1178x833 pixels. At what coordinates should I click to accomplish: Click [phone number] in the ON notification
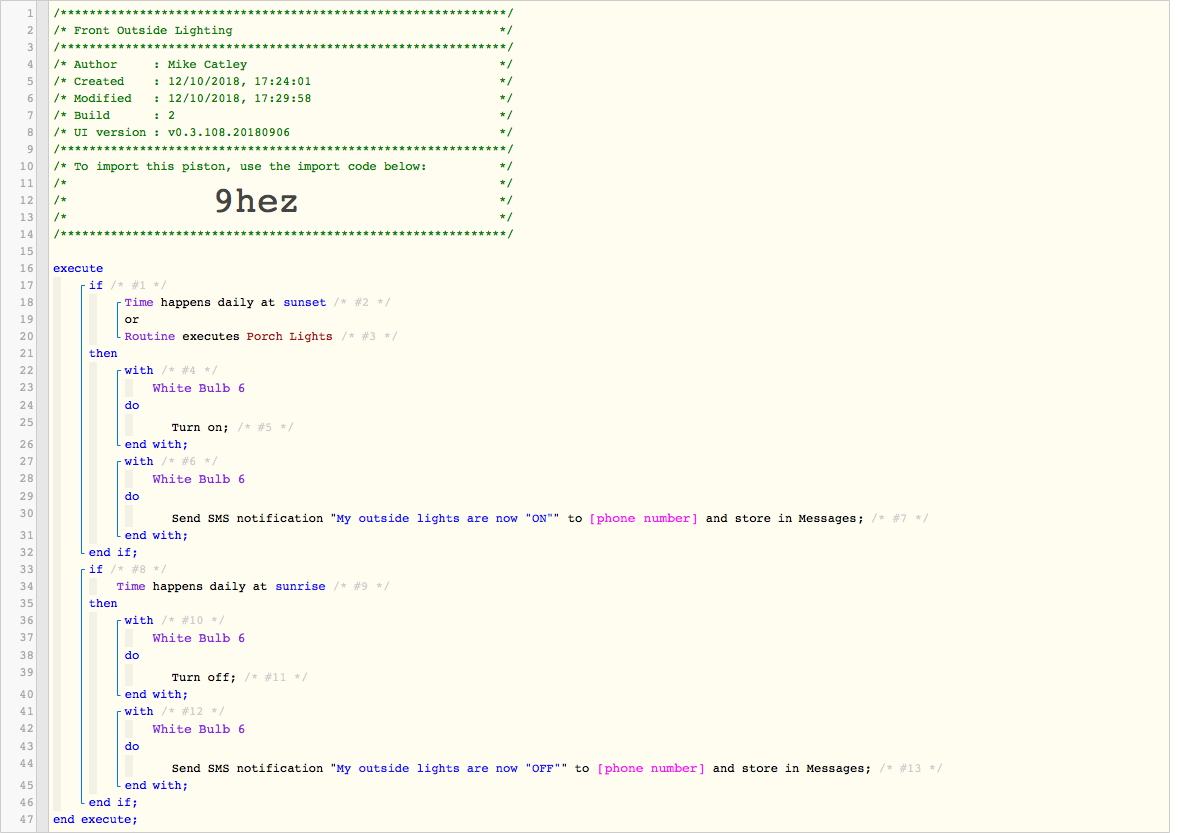click(x=644, y=518)
